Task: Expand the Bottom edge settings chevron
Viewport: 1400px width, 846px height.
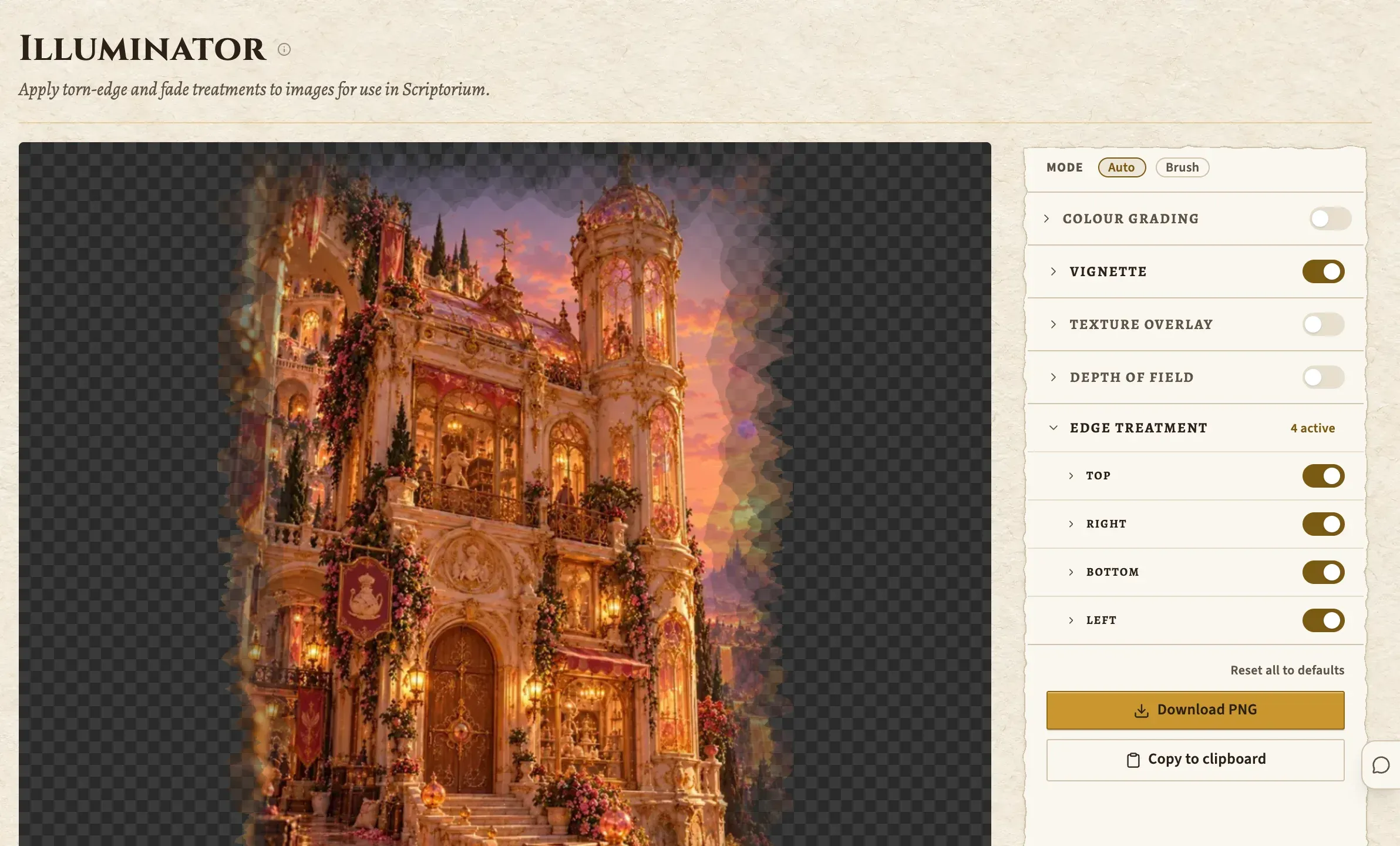Action: (x=1071, y=572)
